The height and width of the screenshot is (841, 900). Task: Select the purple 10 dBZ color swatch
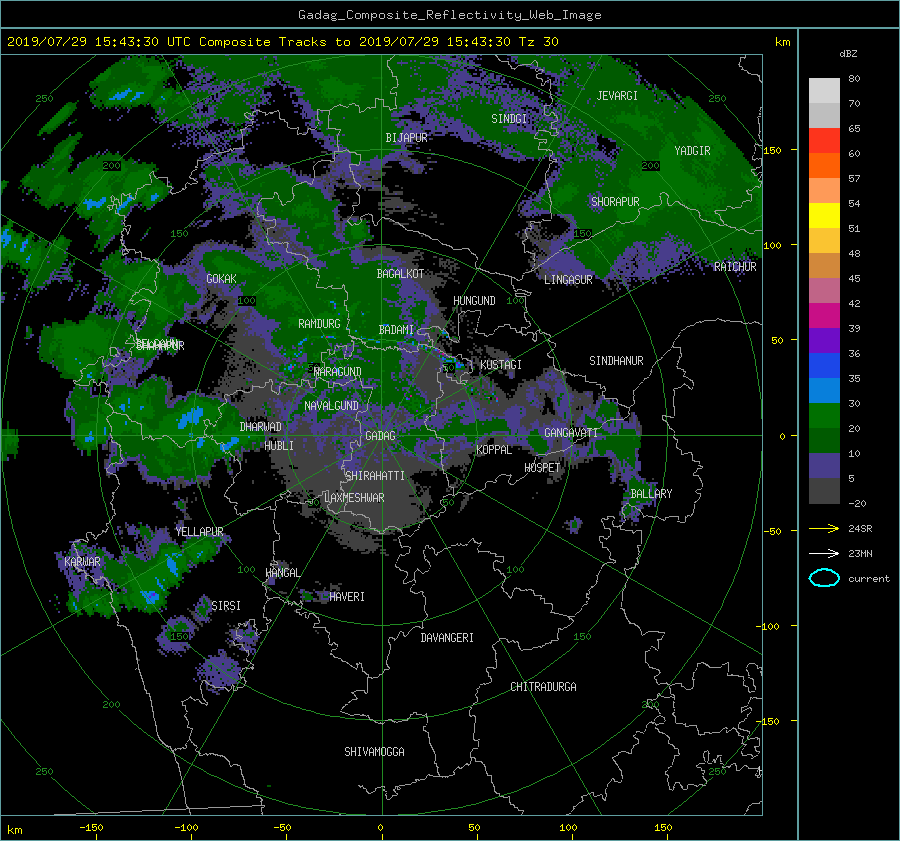pos(824,465)
